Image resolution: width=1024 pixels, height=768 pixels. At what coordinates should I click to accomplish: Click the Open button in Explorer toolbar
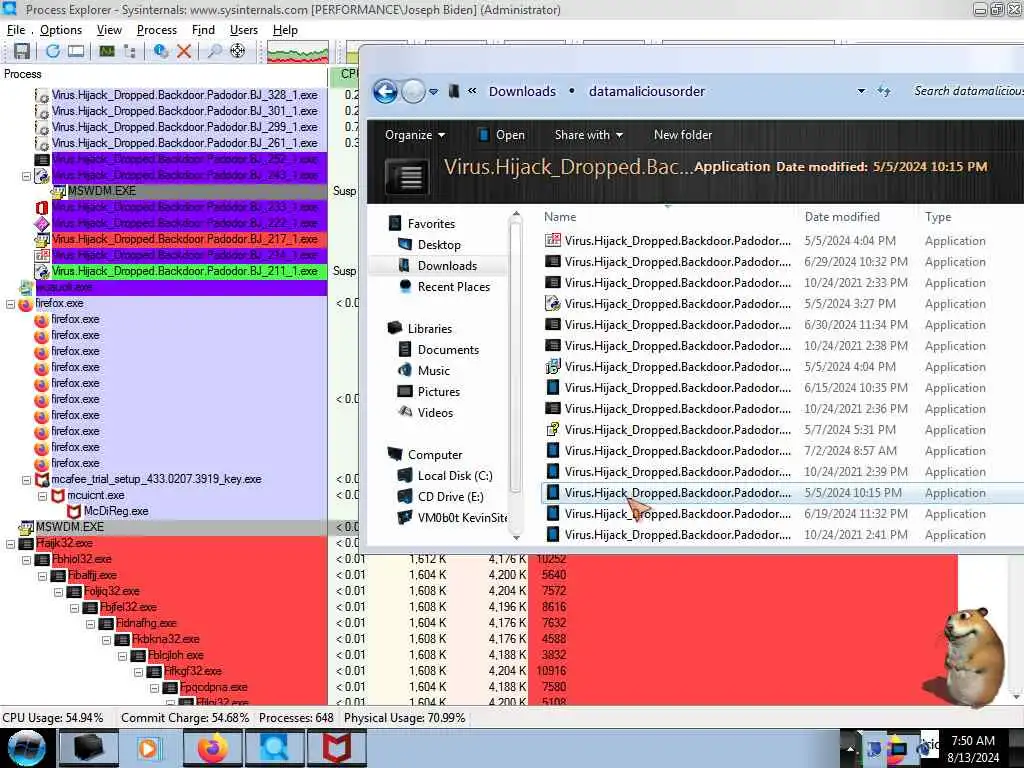point(501,135)
